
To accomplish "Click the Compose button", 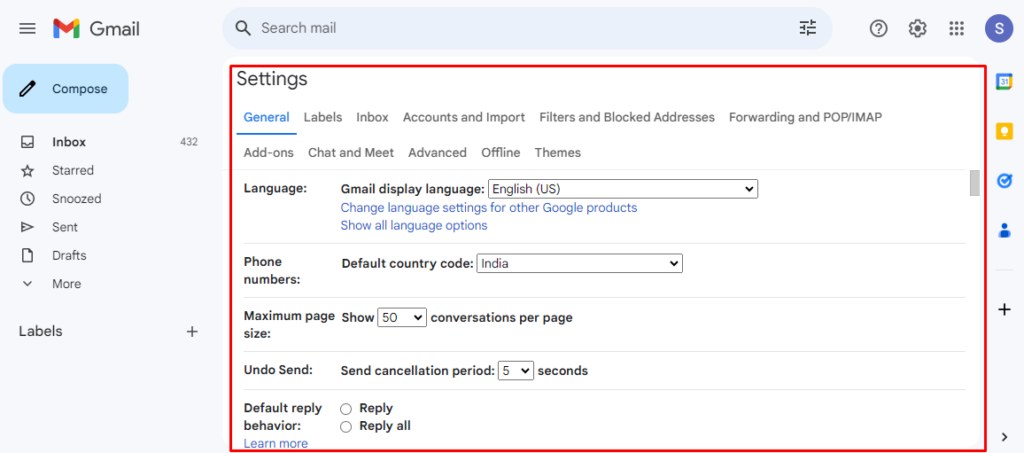I will click(x=65, y=89).
